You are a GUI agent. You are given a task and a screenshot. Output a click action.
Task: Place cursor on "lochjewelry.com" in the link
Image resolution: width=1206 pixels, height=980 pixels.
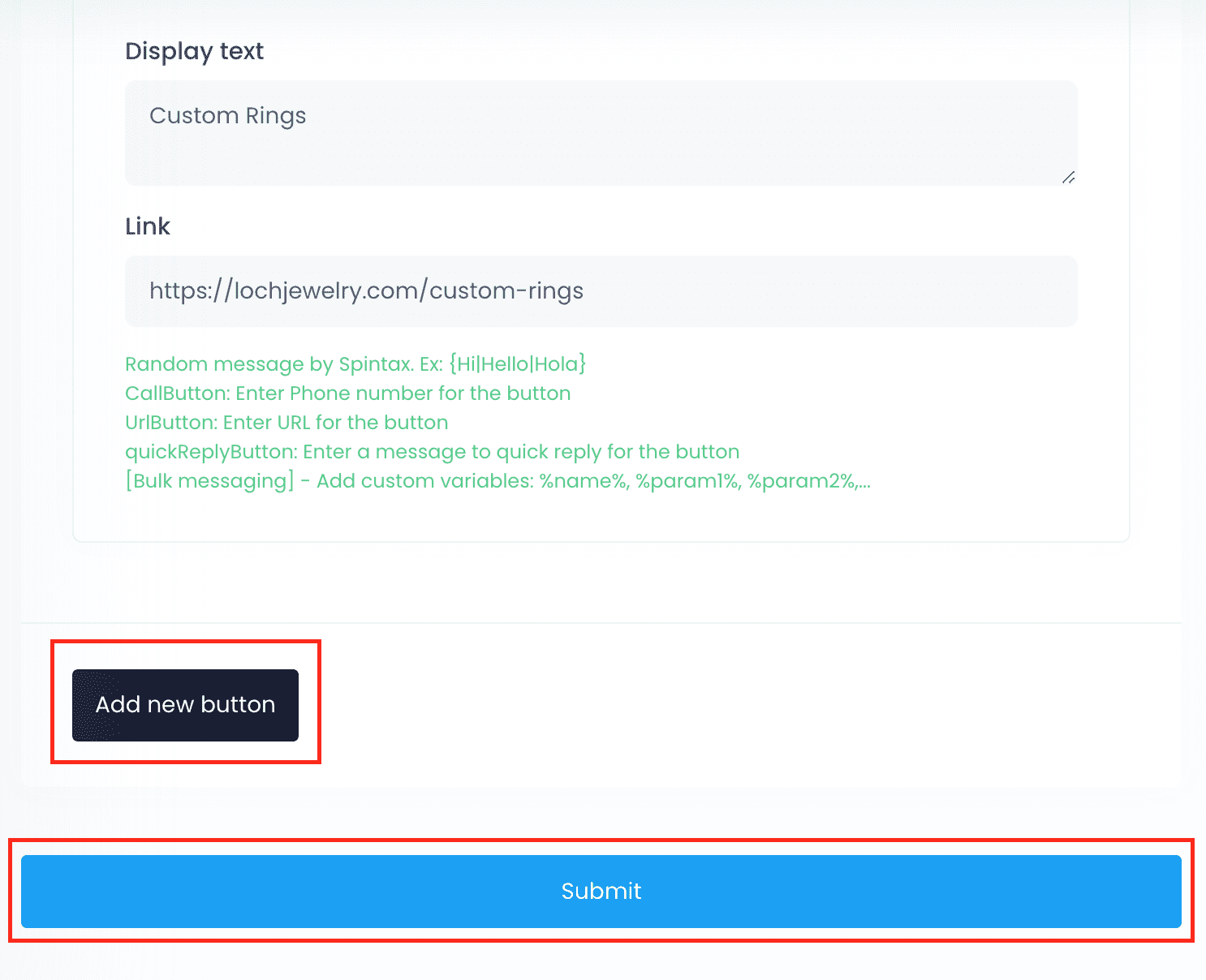coord(326,291)
